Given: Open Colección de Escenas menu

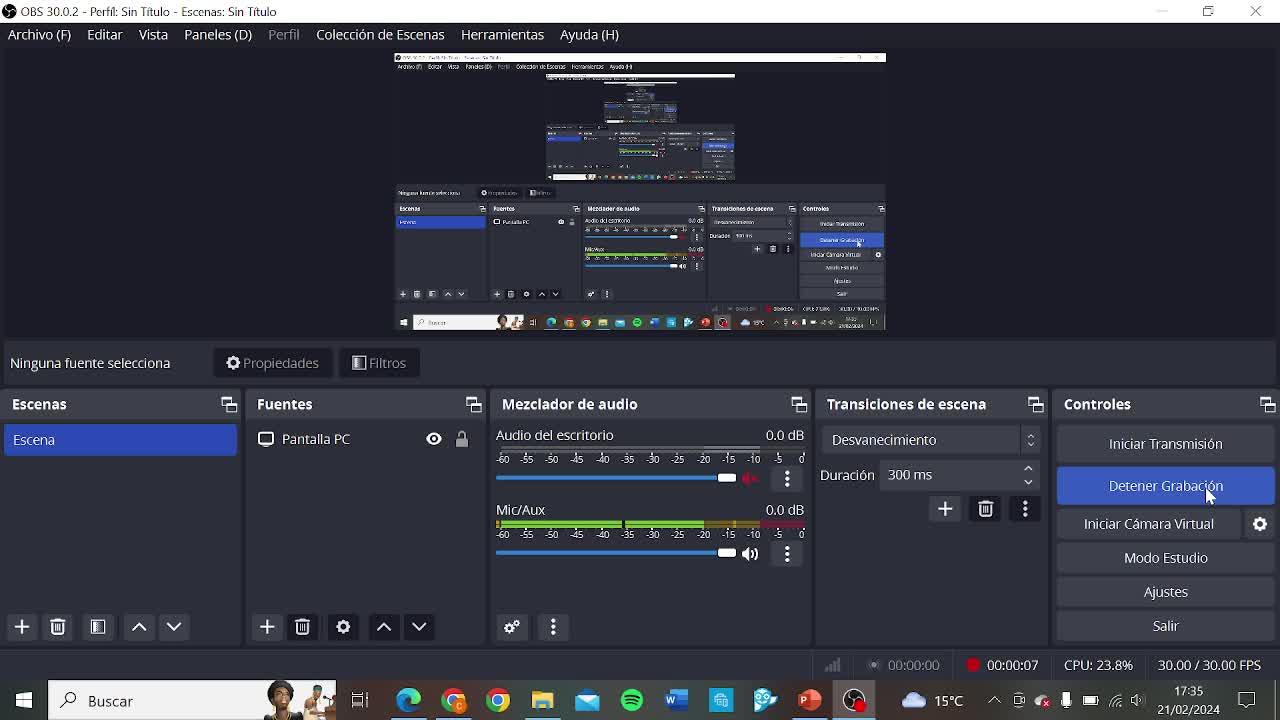Looking at the screenshot, I should pyautogui.click(x=380, y=35).
